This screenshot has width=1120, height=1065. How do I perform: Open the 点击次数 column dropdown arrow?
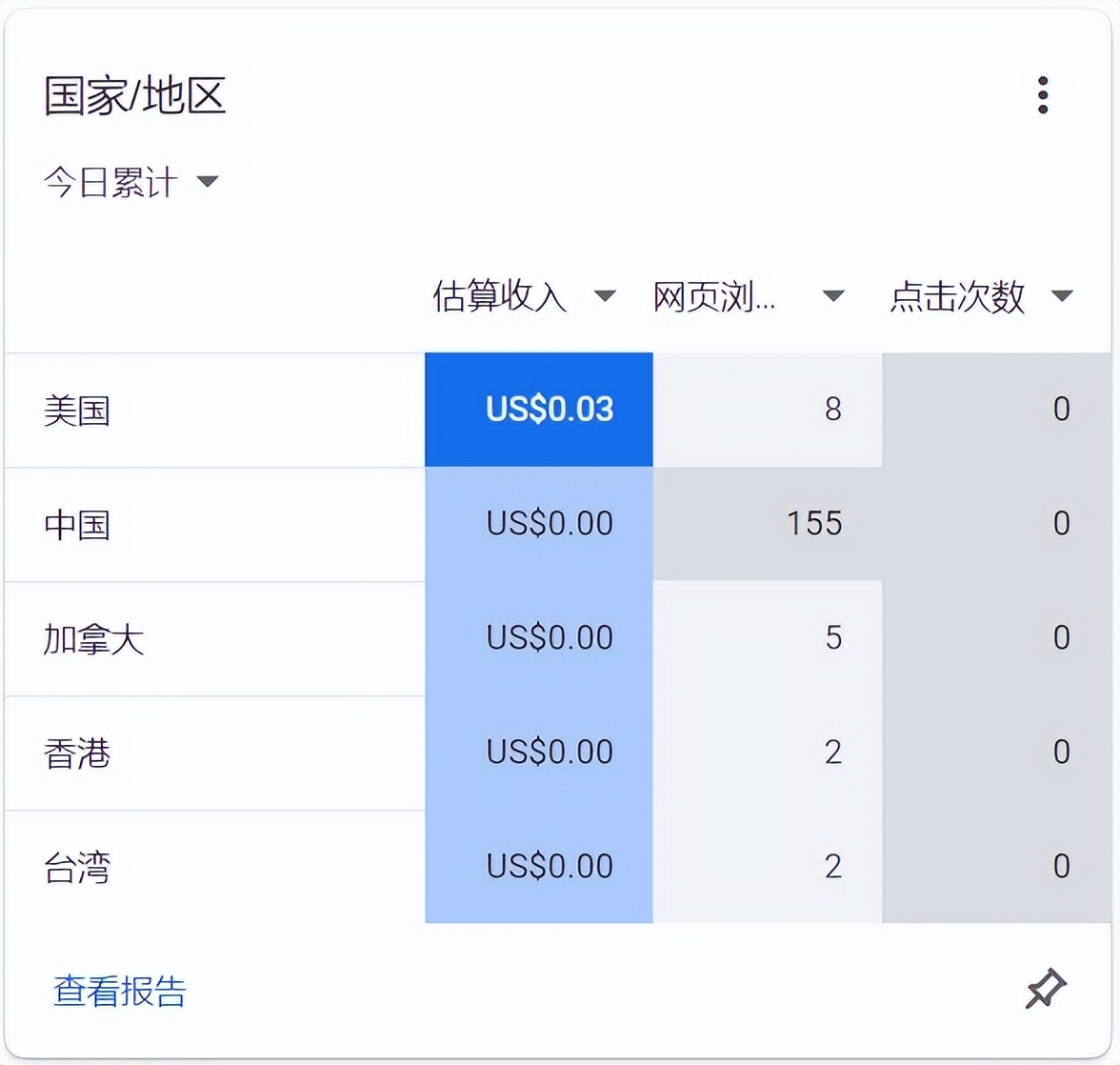1064,297
